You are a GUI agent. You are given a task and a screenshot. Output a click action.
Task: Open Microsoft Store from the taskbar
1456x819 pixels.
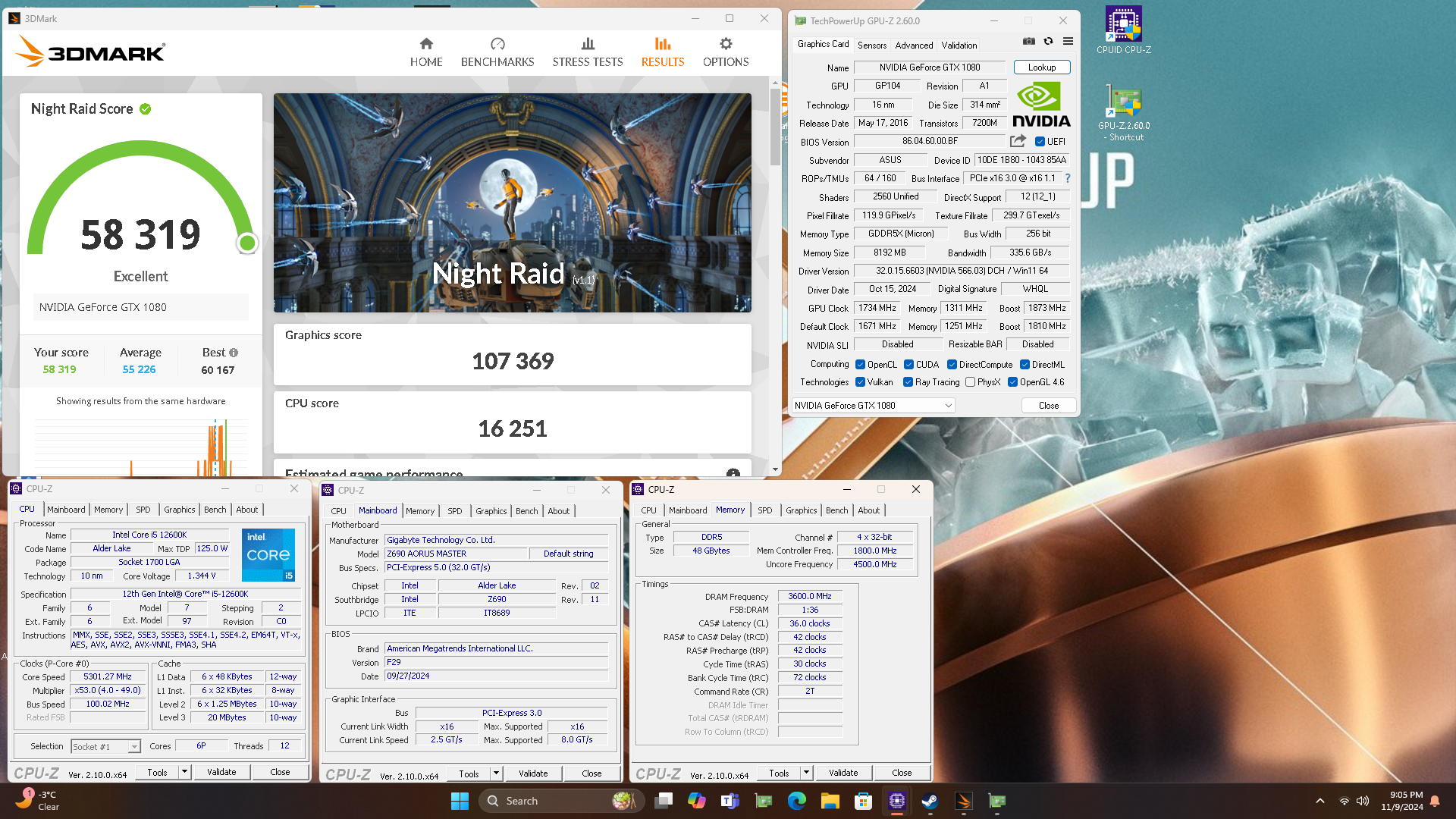[863, 801]
